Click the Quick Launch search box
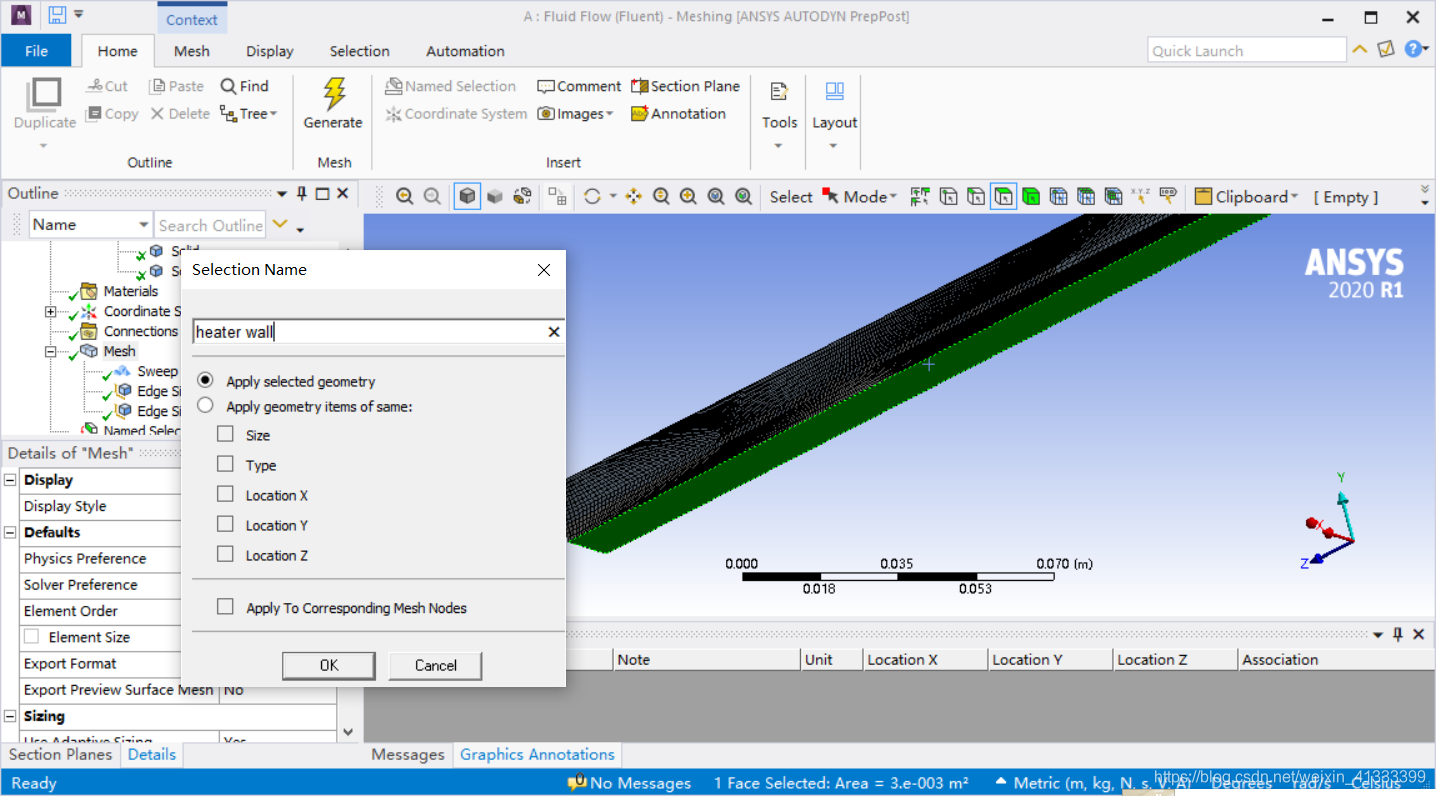This screenshot has height=796, width=1436. click(x=1247, y=50)
